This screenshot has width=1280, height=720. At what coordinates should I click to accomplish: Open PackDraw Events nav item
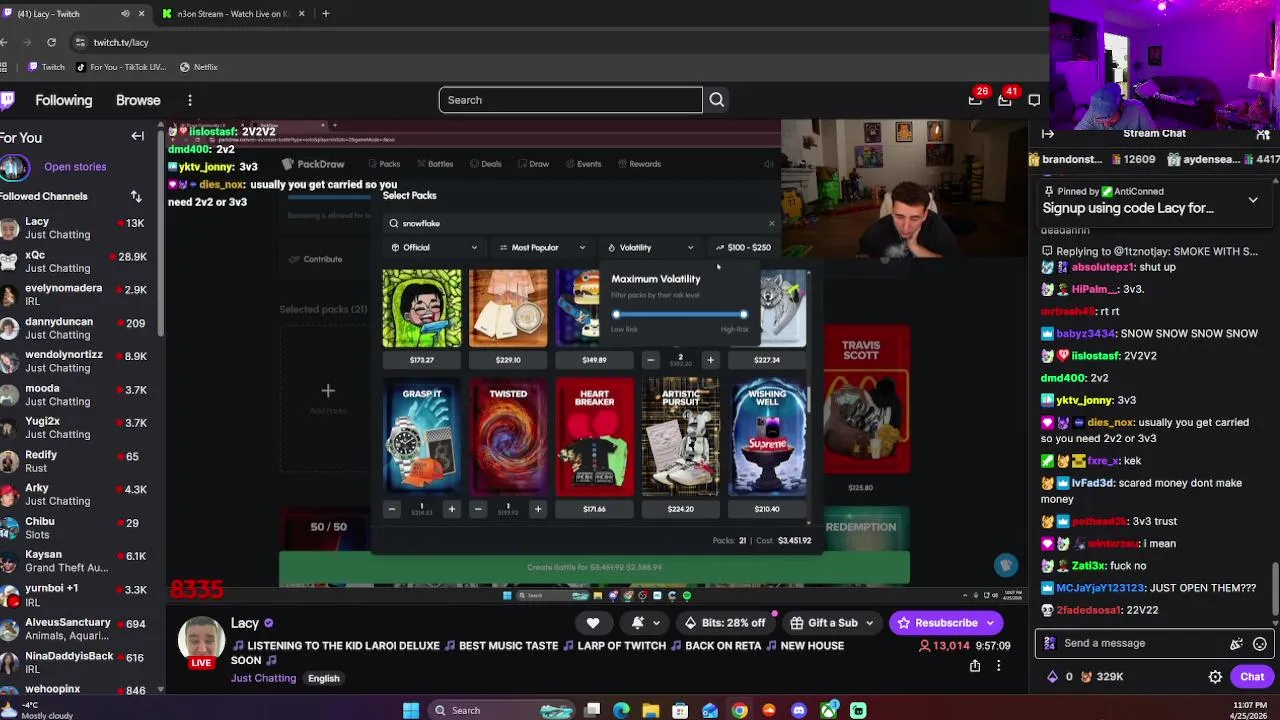tap(583, 164)
